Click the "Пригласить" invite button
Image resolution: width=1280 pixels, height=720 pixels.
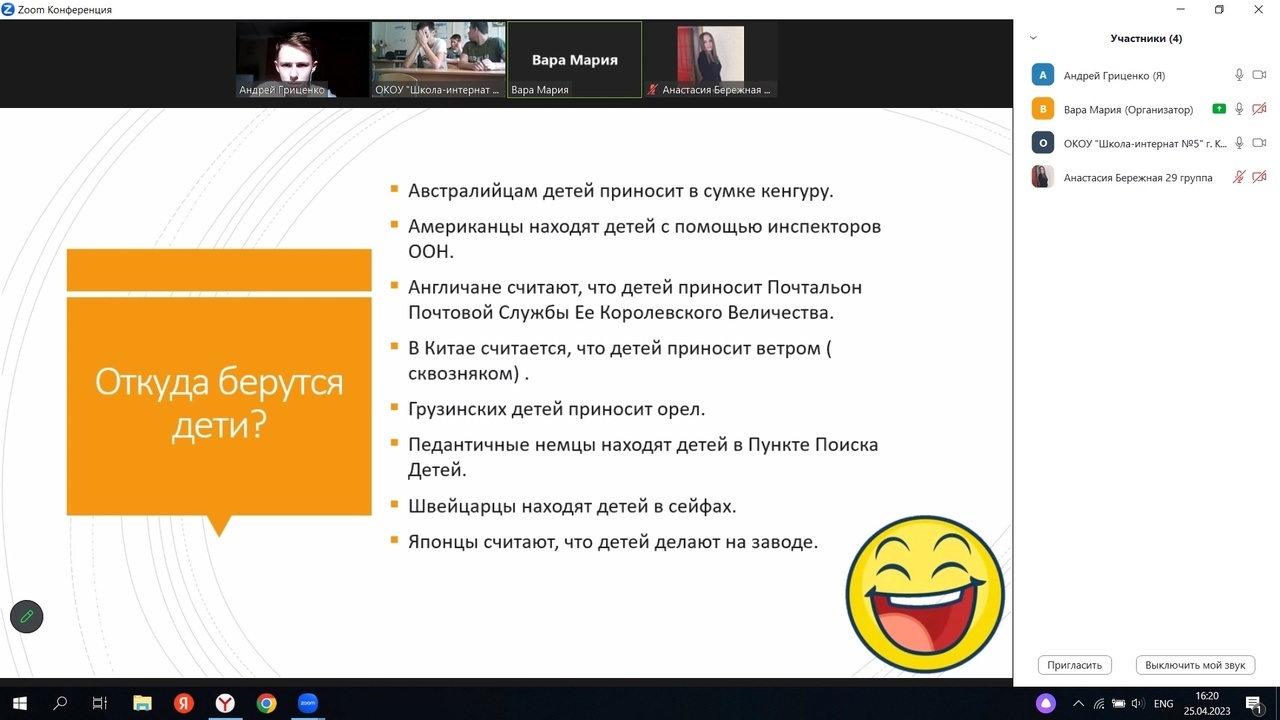[x=1075, y=665]
